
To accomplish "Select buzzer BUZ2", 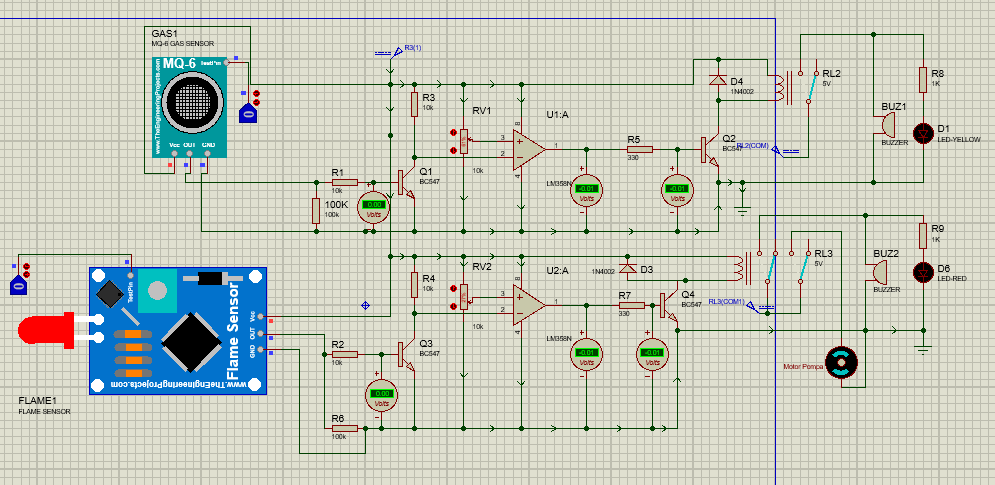I will click(879, 272).
